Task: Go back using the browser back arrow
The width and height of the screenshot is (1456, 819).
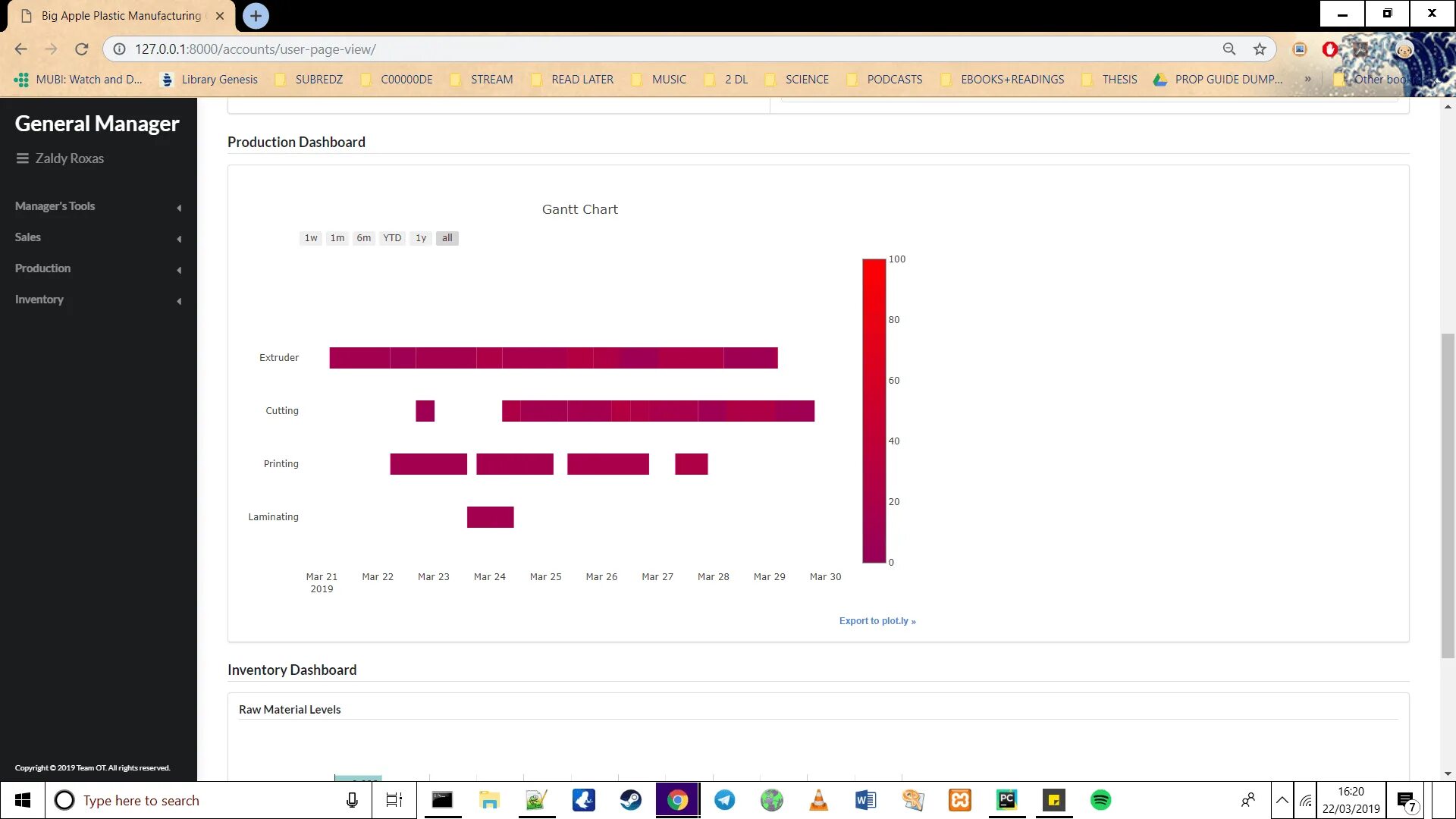Action: coord(21,49)
